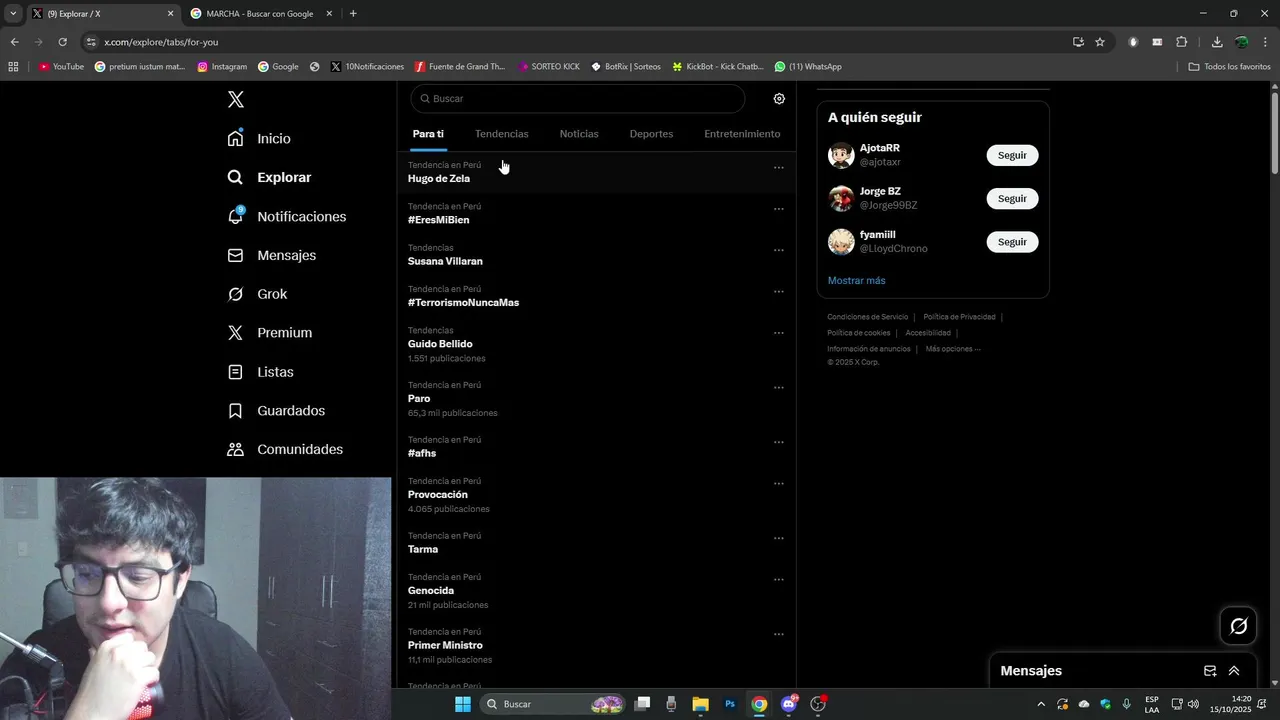The image size is (1280, 720).
Task: Open Guardados bookmarks
Action: (x=276, y=411)
